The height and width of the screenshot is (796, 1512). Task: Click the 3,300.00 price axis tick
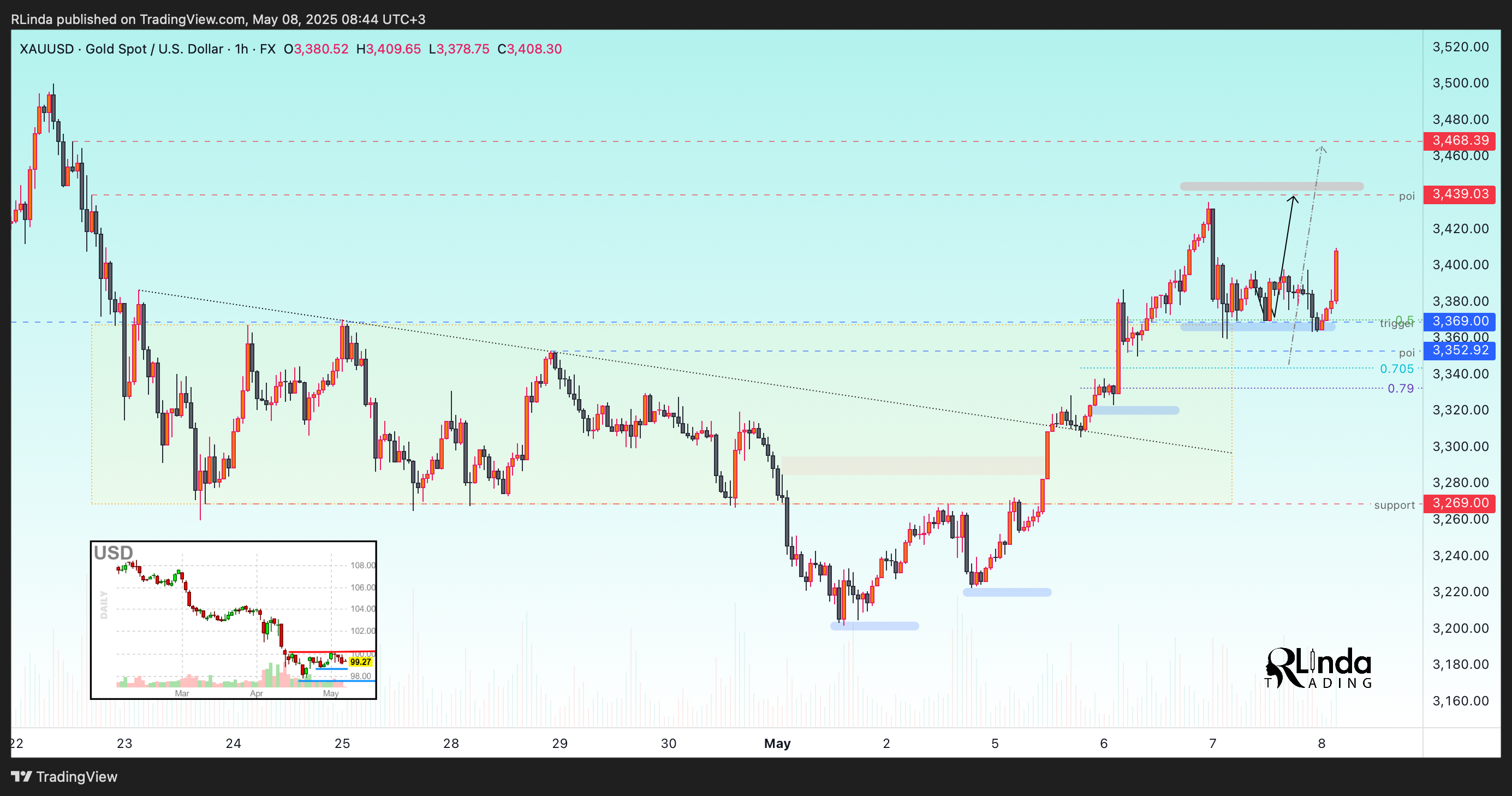tap(1460, 446)
